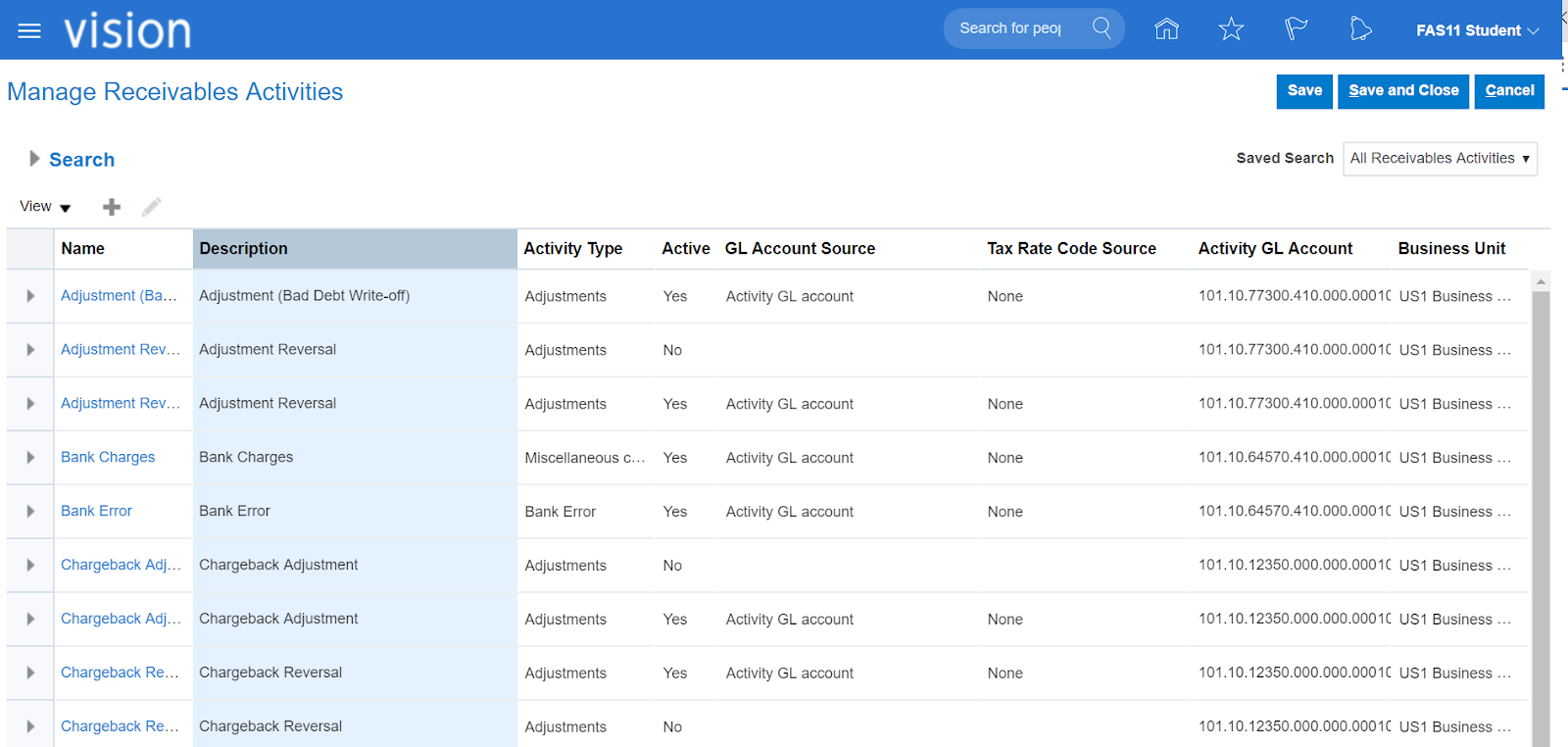Open the Watchlist flag icon
Screen dimensions: 1568x747
(1296, 29)
